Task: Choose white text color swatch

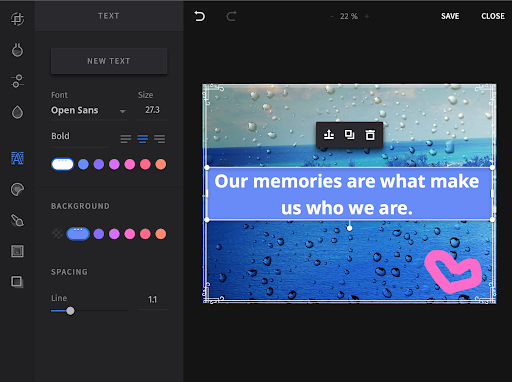Action: 62,164
